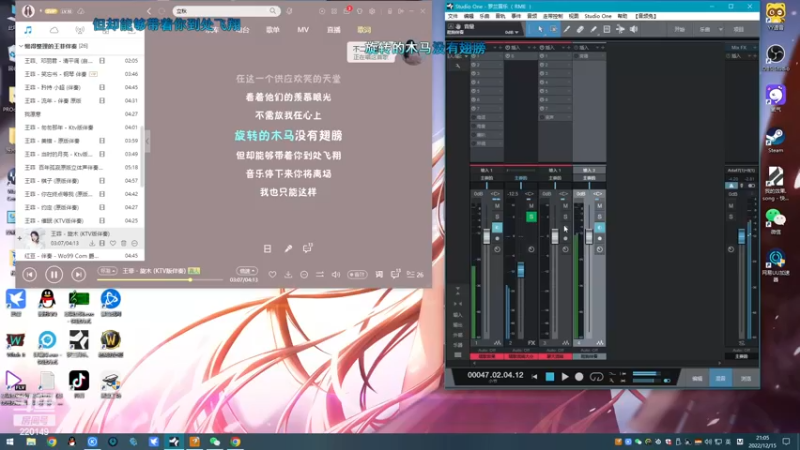Viewport: 800px width, 450px height.
Task: Click the music player progress bar
Action: 160,280
